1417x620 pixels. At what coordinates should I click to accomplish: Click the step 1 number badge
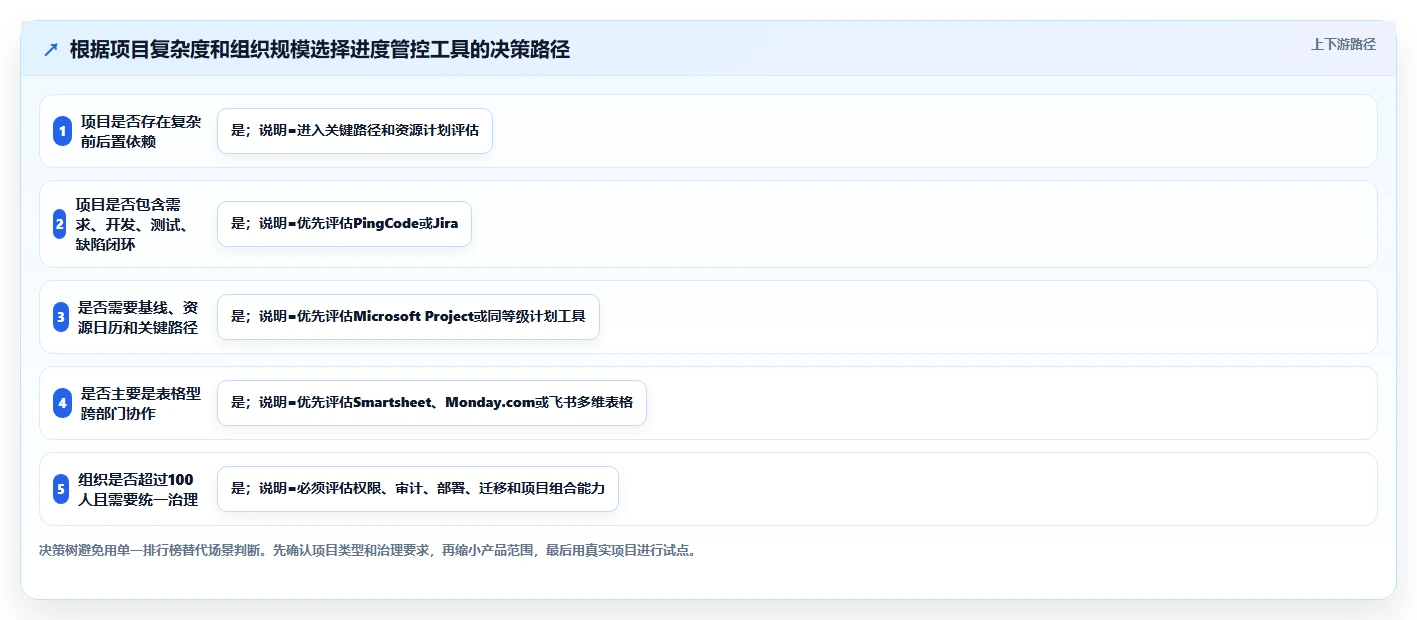click(62, 131)
